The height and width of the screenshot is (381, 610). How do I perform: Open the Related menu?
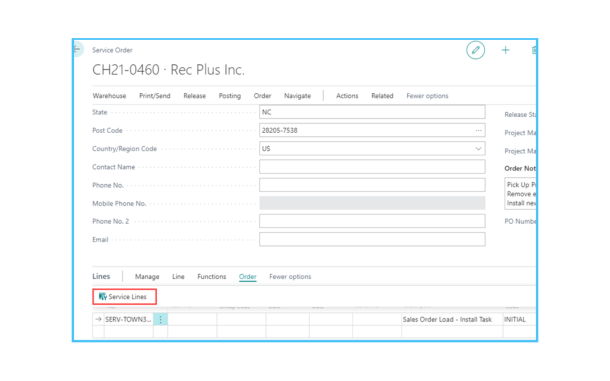[x=382, y=96]
